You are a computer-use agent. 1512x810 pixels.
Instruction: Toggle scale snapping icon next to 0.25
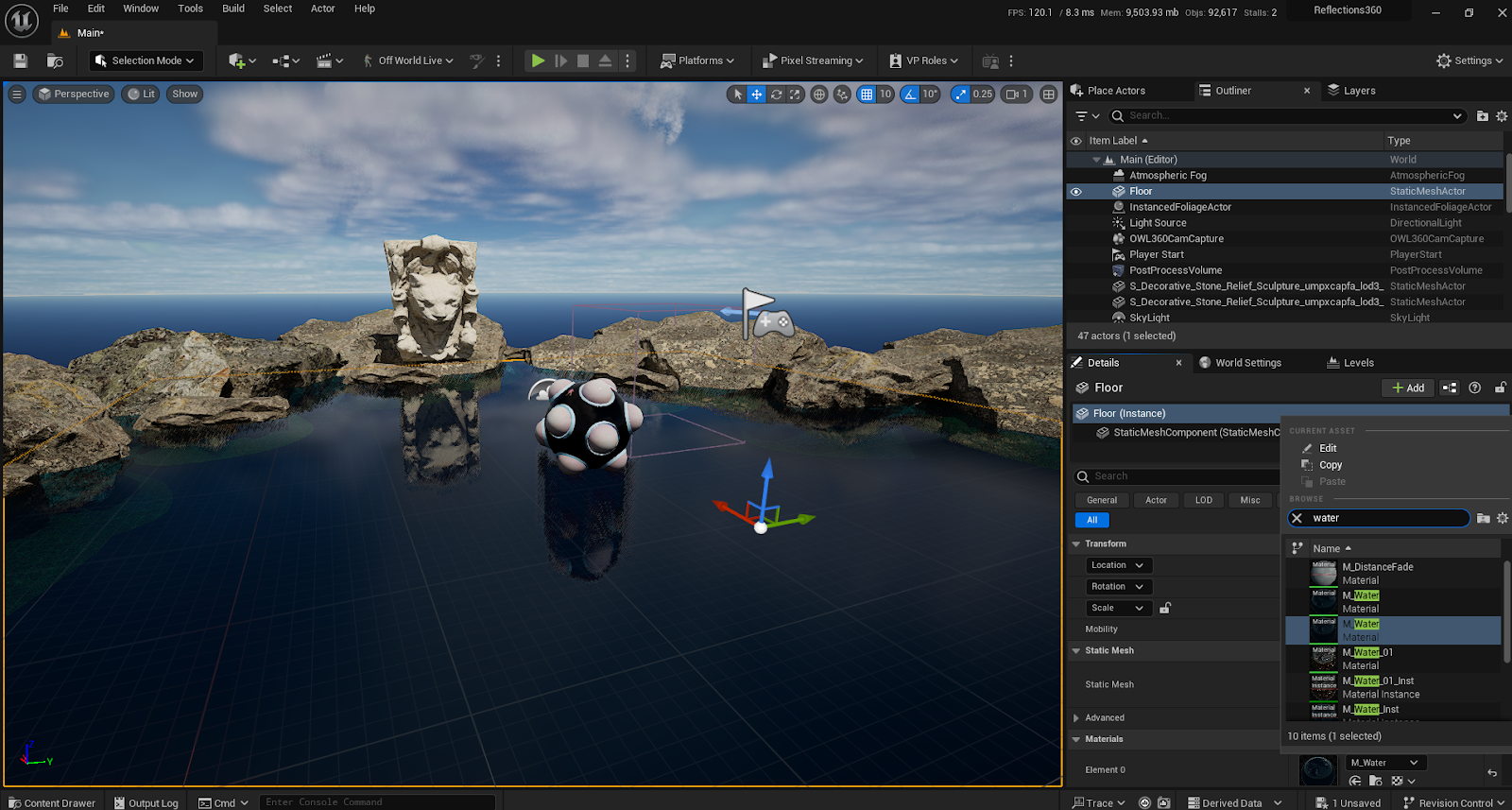pos(960,95)
